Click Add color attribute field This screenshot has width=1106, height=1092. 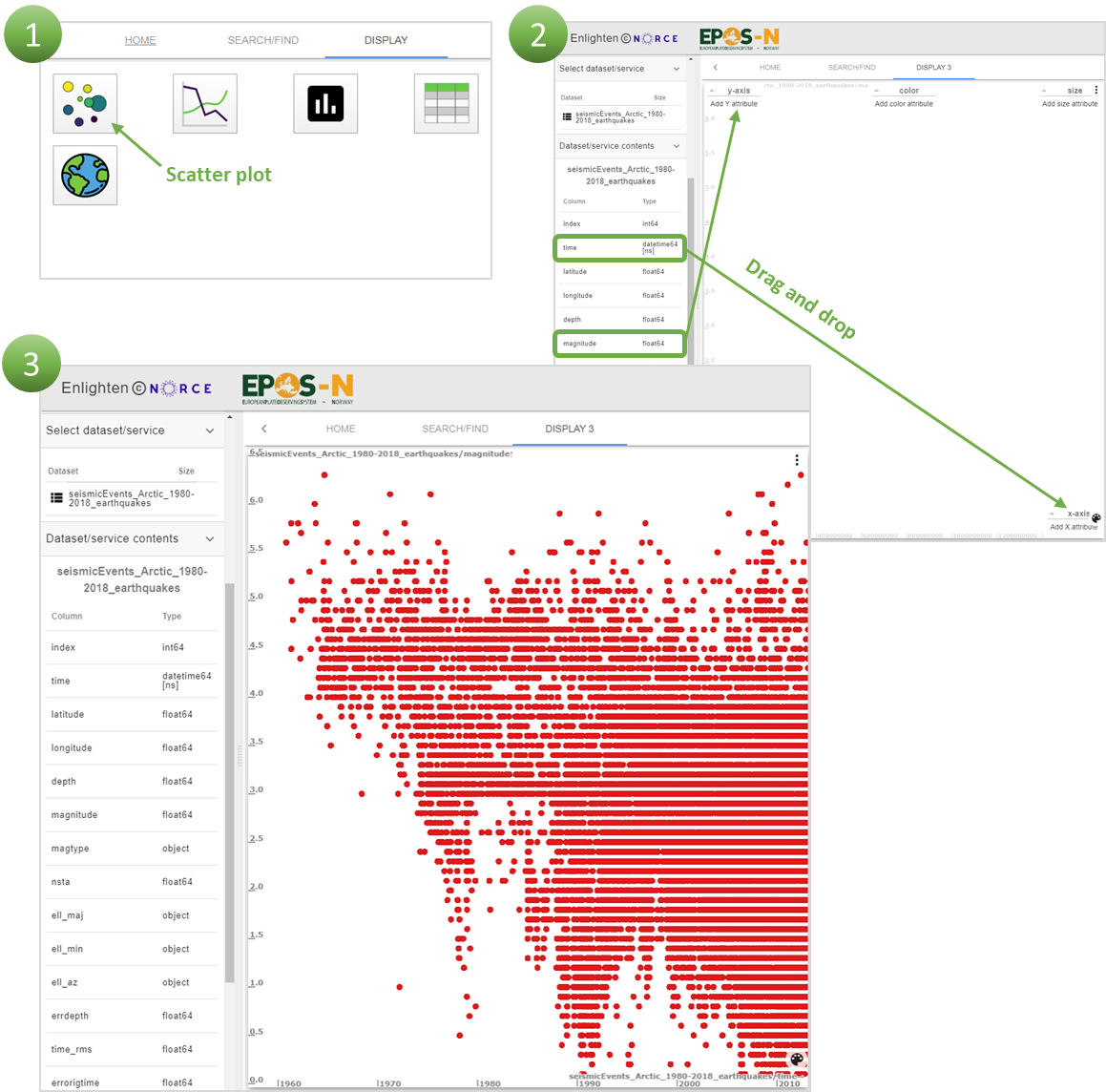click(904, 104)
